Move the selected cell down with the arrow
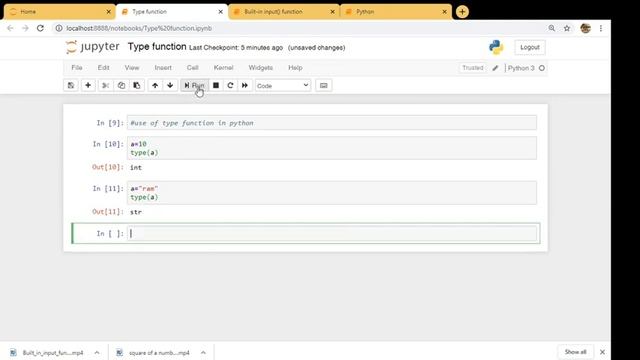The width and height of the screenshot is (640, 360). click(170, 85)
